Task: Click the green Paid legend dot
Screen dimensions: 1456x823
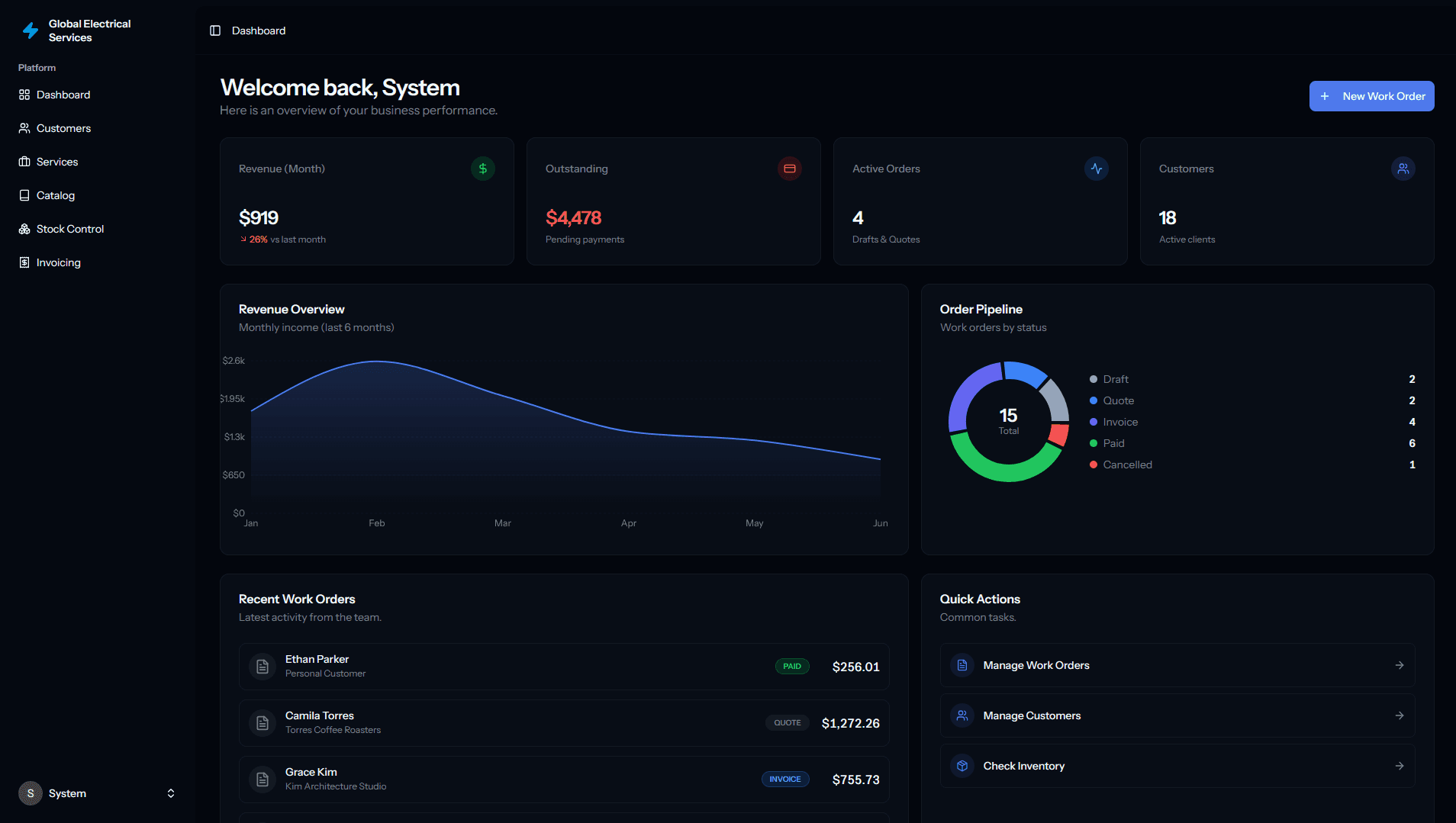Action: click(1094, 443)
